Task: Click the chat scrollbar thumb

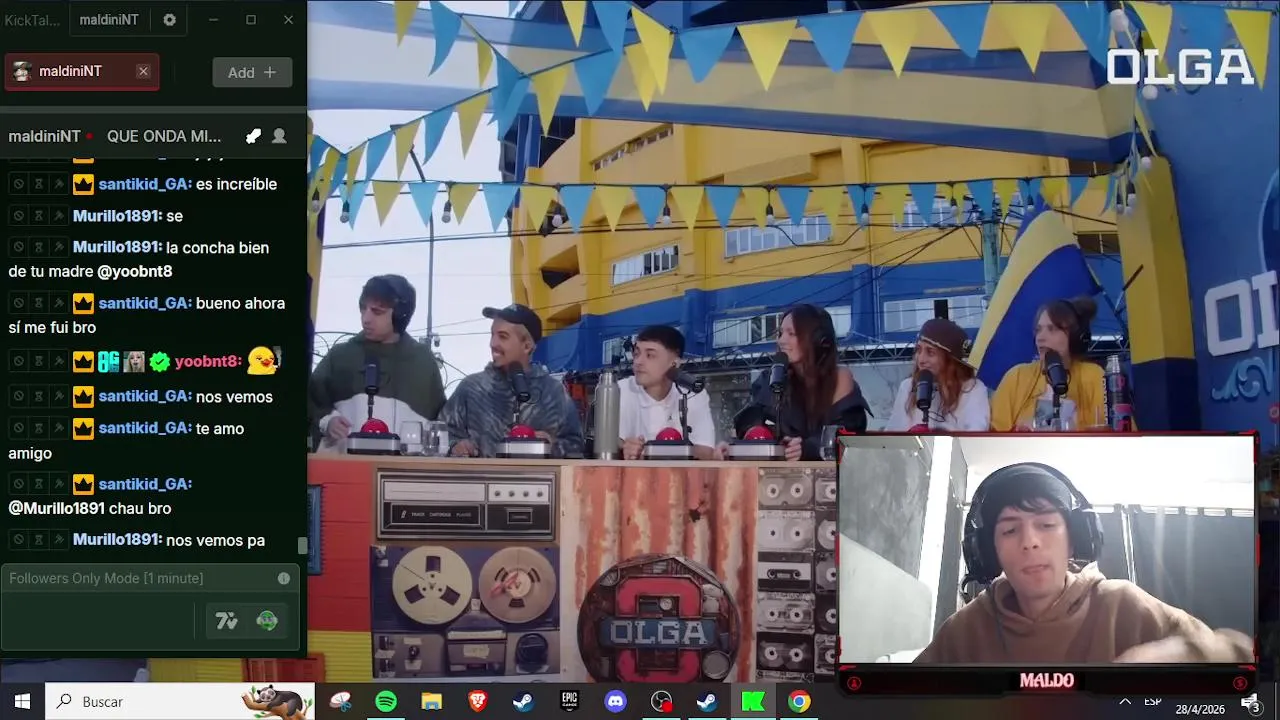Action: [x=302, y=546]
